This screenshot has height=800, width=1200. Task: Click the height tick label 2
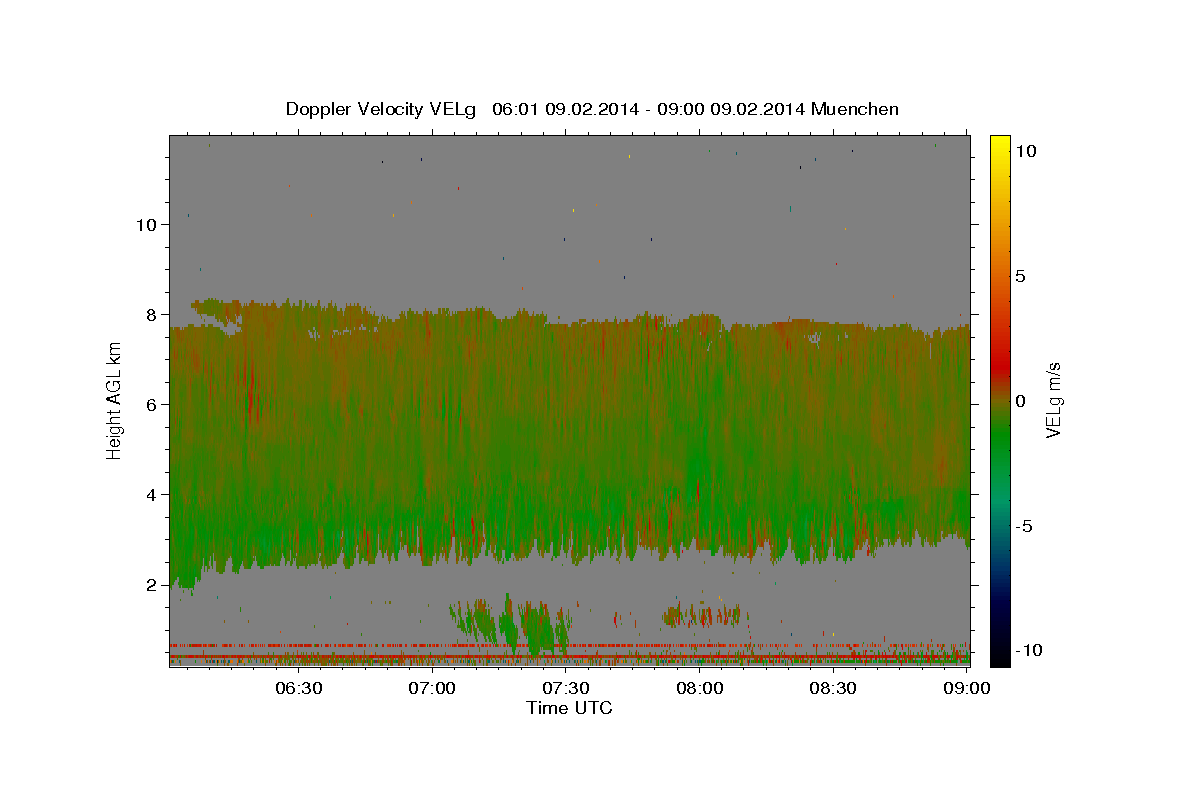tap(152, 584)
